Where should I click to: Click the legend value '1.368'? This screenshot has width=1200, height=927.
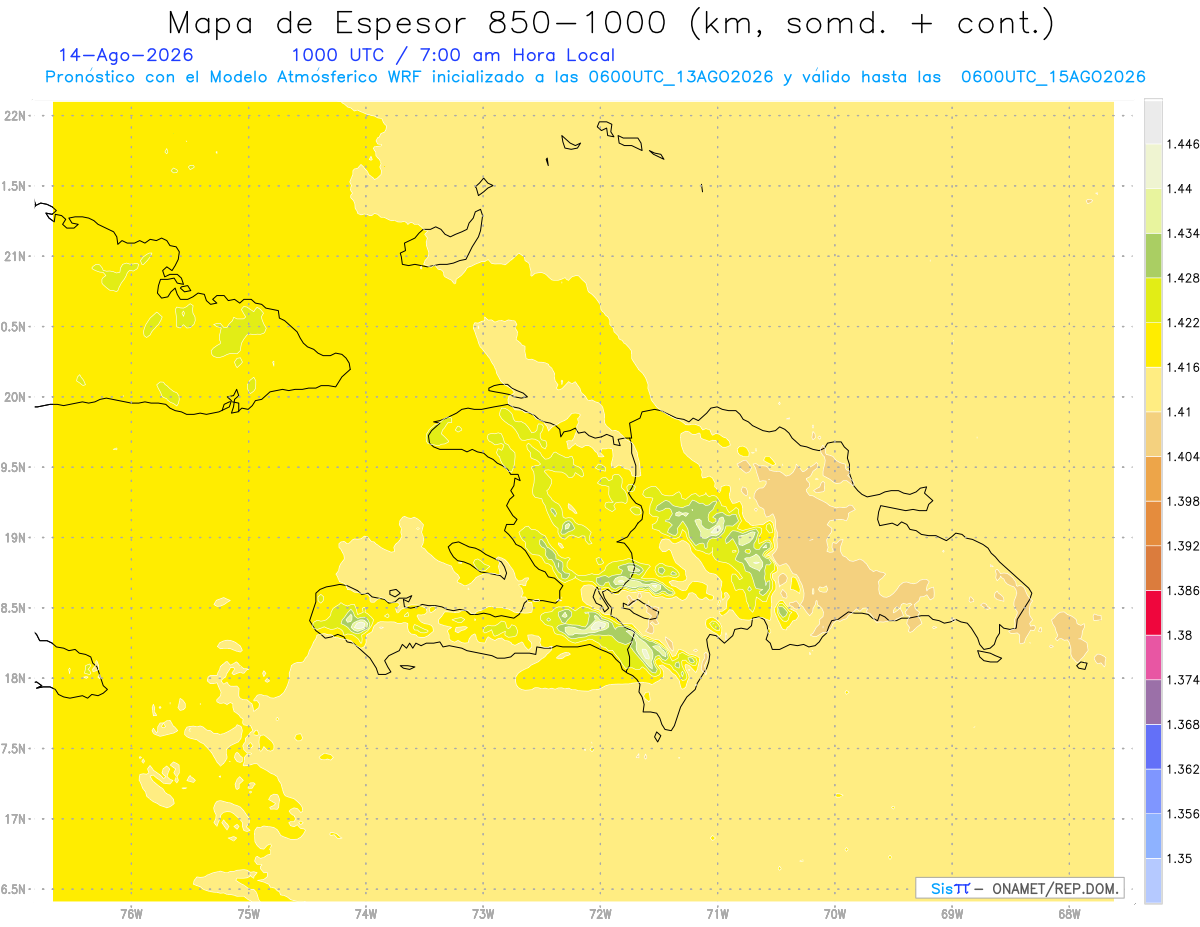pyautogui.click(x=1183, y=725)
